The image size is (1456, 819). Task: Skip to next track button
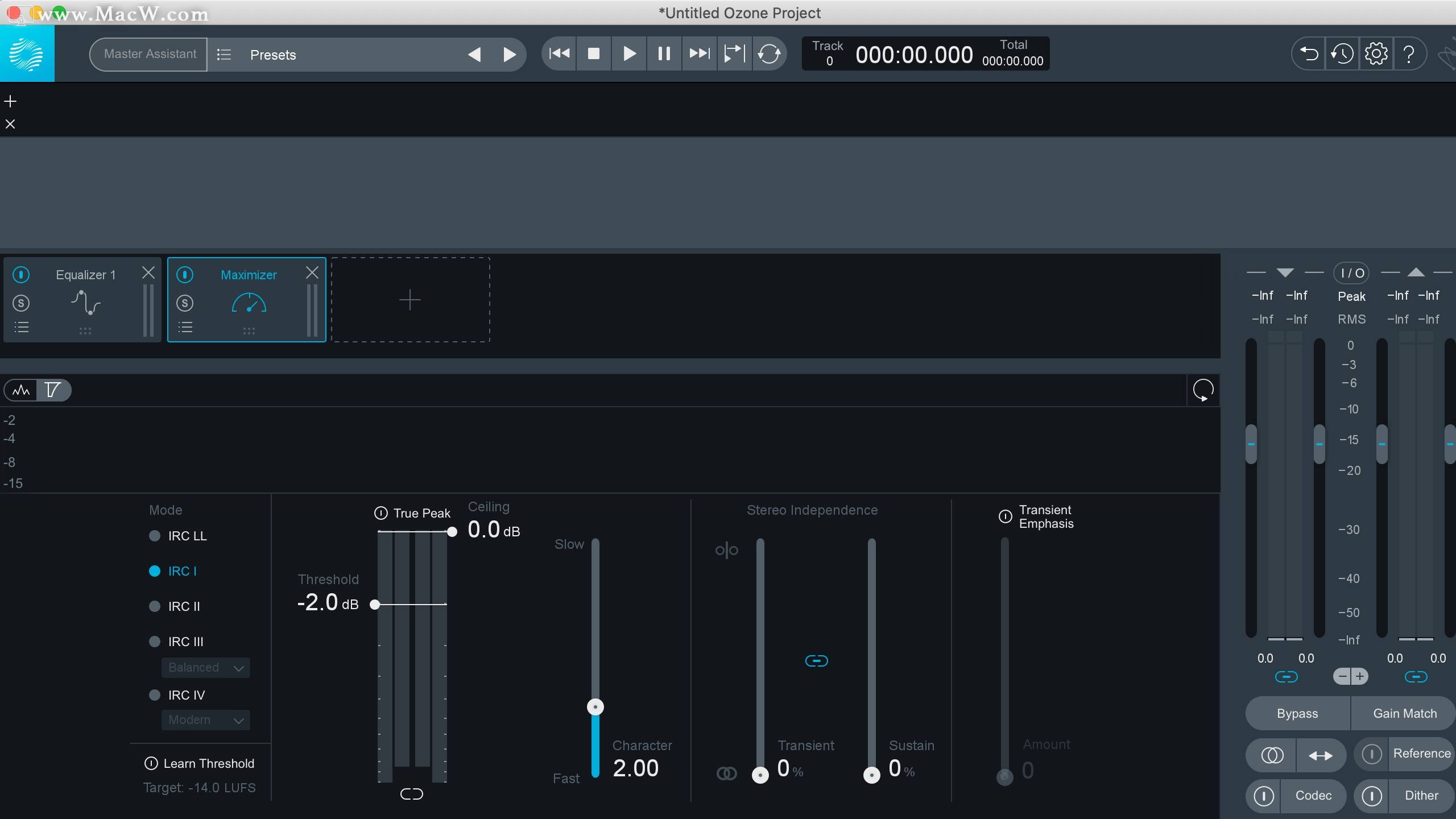(x=699, y=53)
